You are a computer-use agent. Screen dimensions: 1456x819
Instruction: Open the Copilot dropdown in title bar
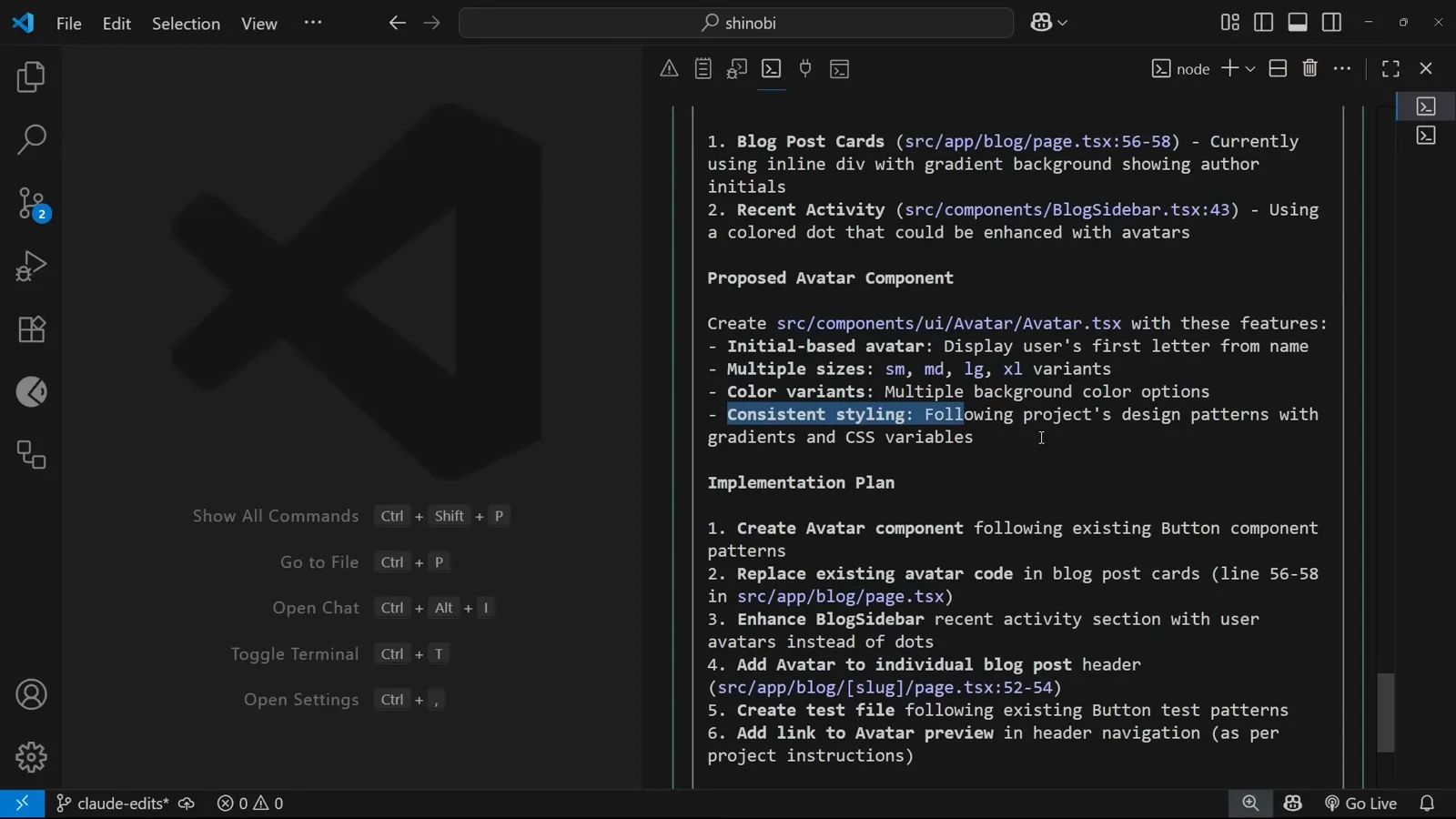pos(1049,23)
